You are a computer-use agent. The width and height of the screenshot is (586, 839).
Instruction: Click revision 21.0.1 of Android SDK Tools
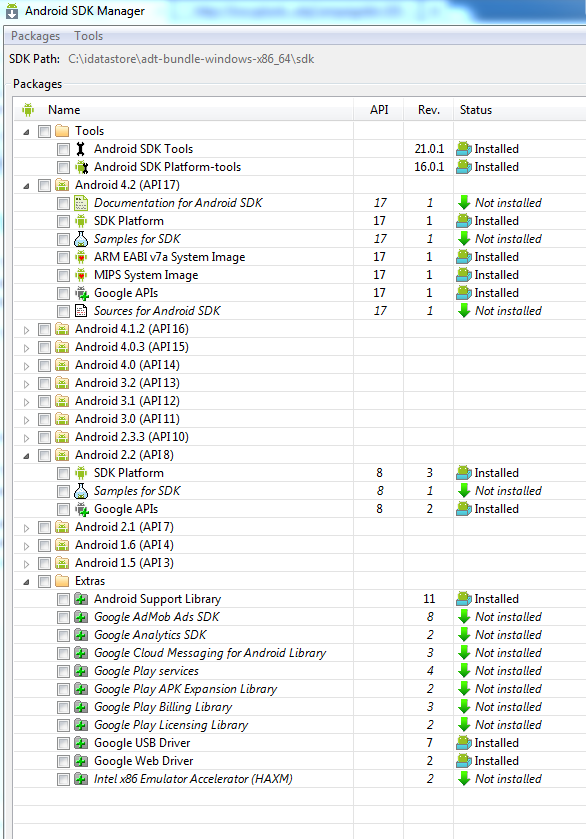click(x=429, y=149)
